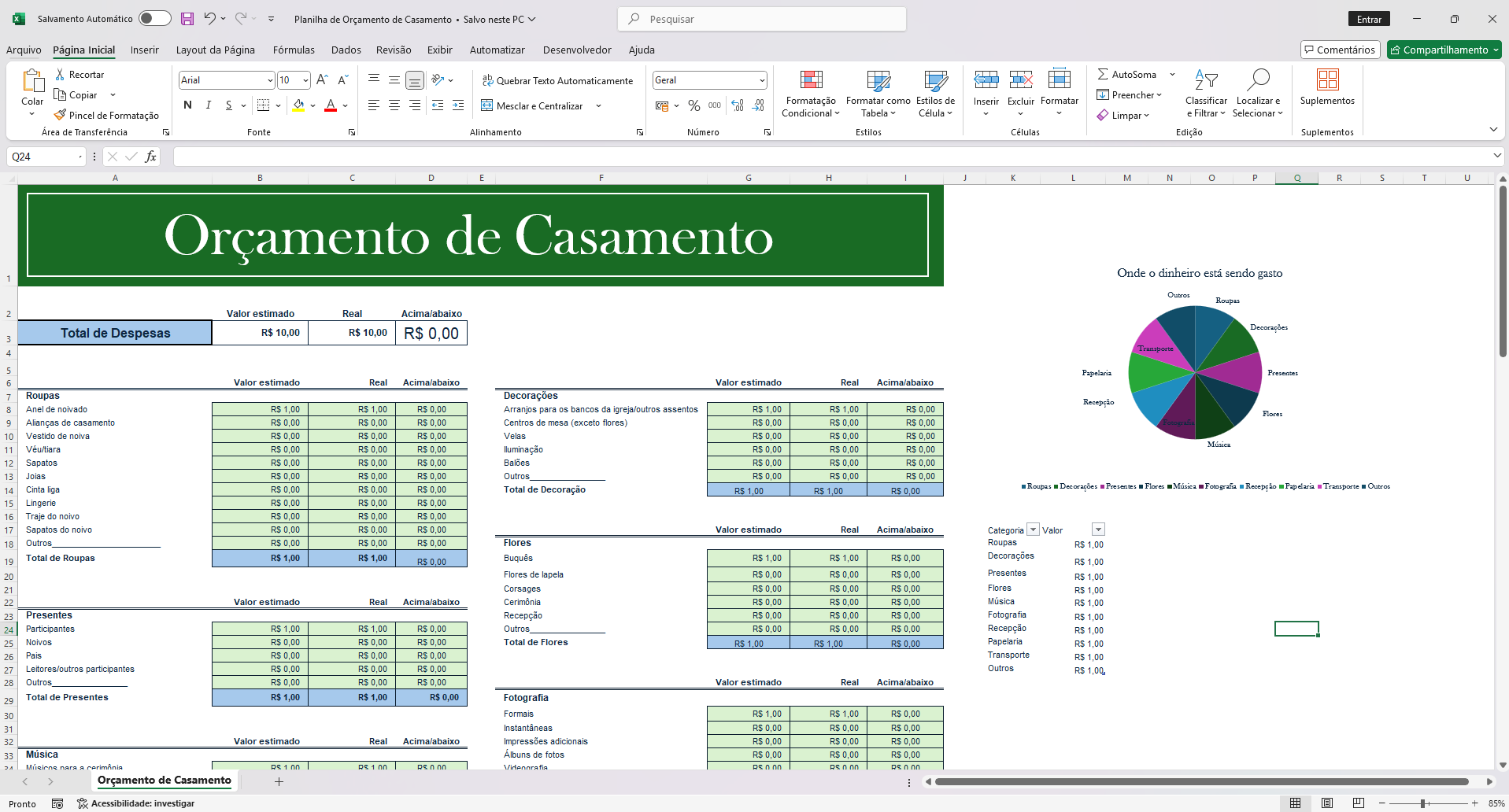Click the Undo arrow icon
This screenshot has height=812, width=1509.
[x=209, y=19]
